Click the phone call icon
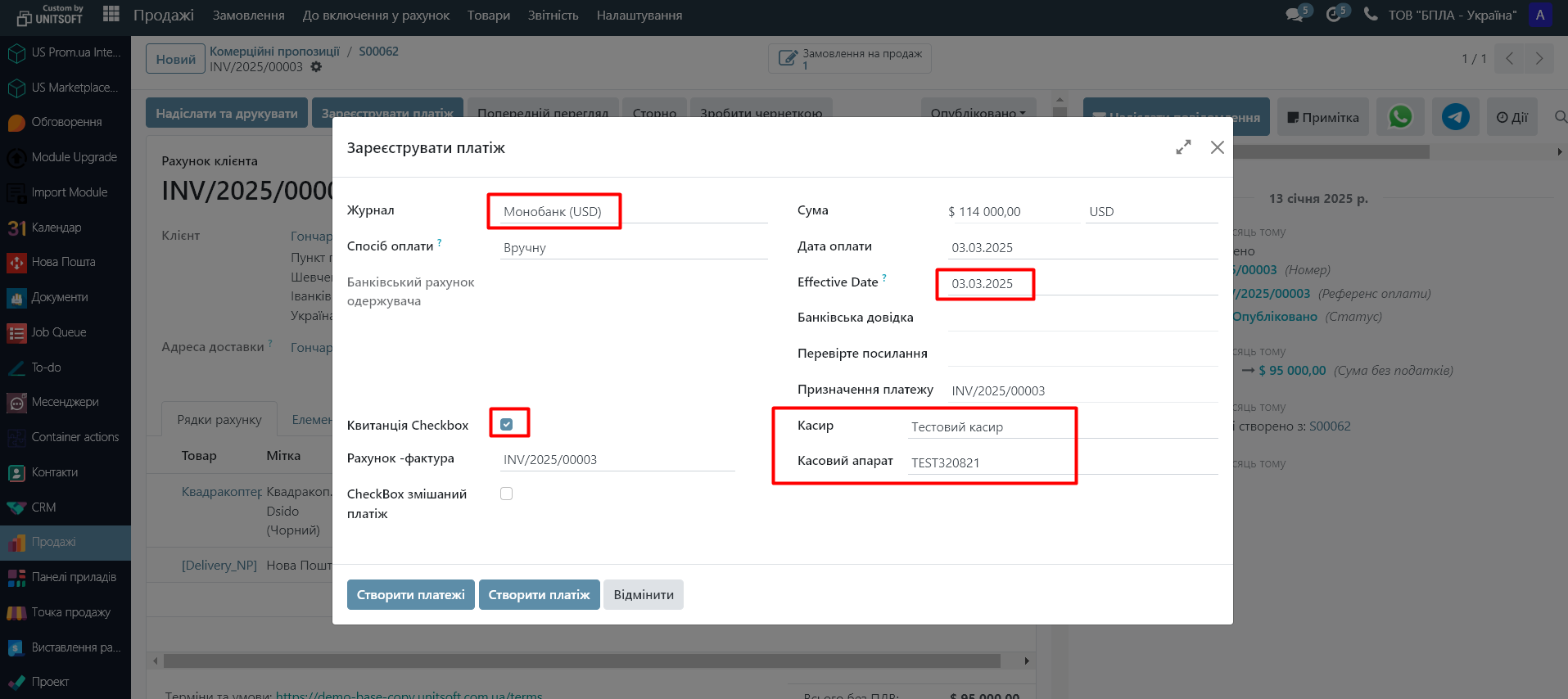This screenshot has height=699, width=1568. pyautogui.click(x=1370, y=15)
